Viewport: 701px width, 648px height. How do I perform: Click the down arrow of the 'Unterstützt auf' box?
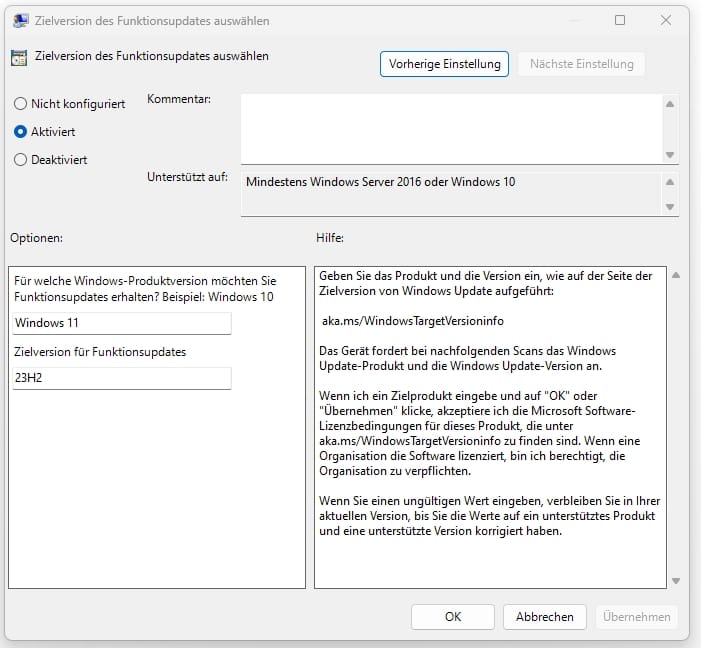pyautogui.click(x=670, y=207)
